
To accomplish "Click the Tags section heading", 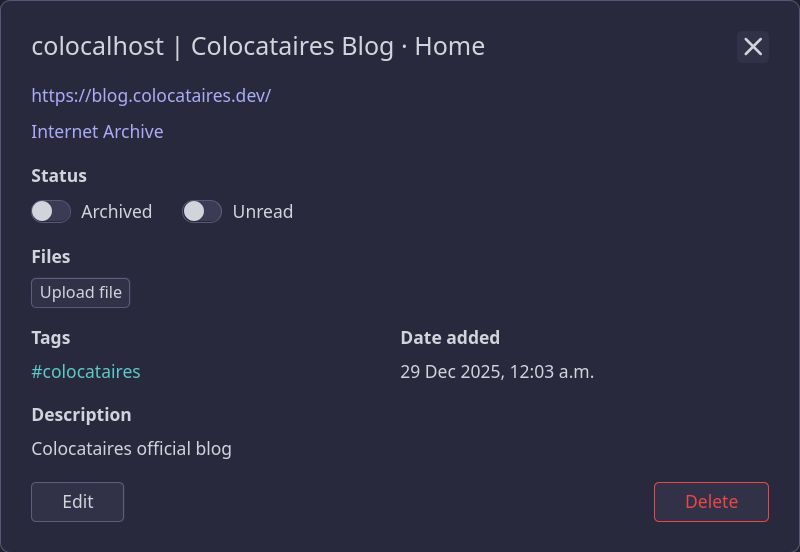I will coord(51,338).
